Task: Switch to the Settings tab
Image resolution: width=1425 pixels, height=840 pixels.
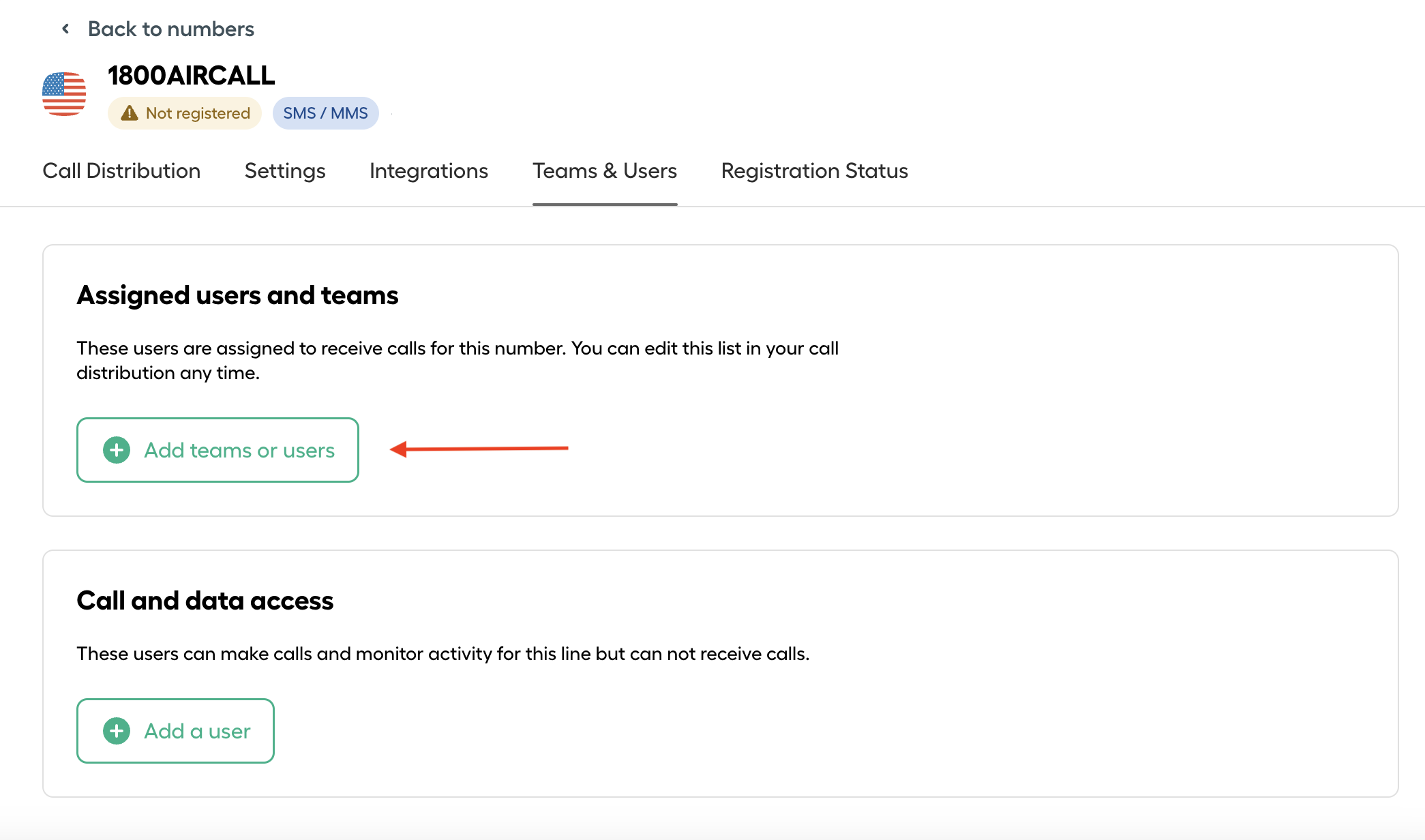Action: click(285, 170)
